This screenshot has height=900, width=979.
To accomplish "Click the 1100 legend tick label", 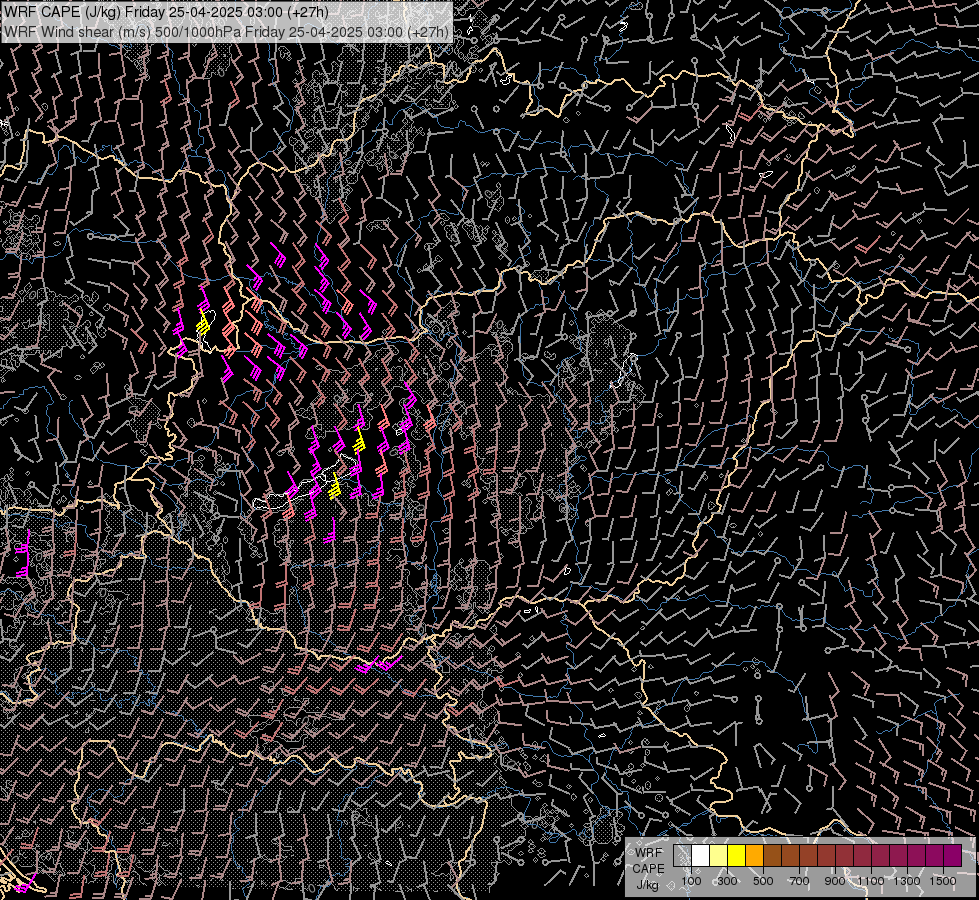I will point(870,881).
